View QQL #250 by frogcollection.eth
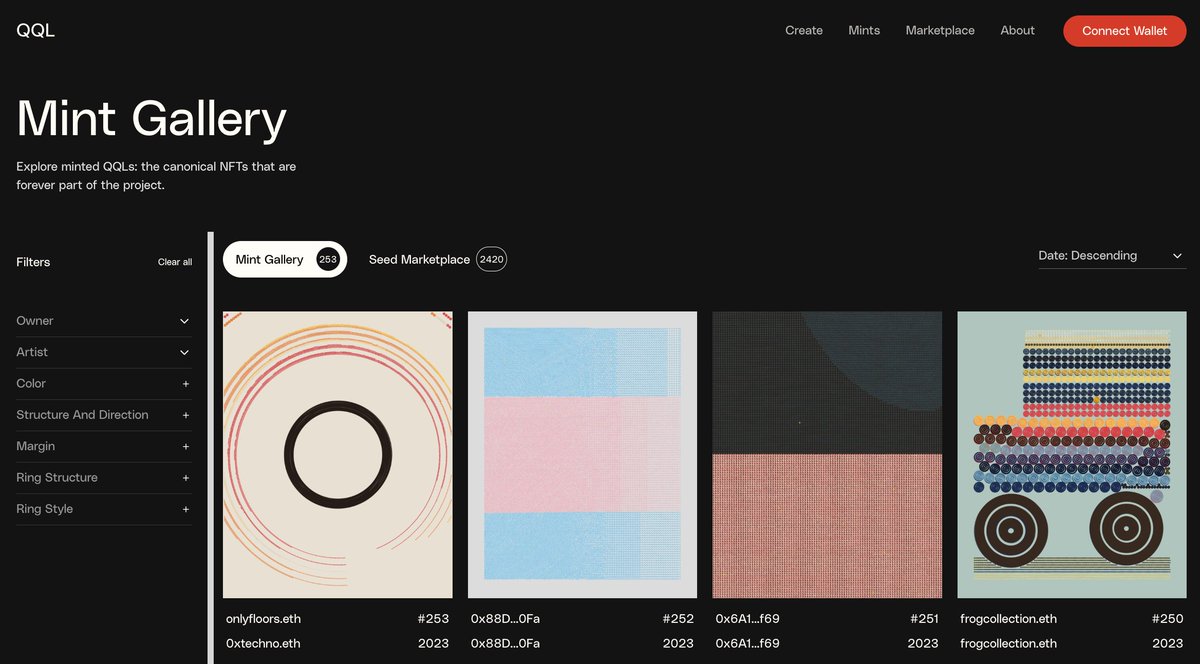 point(1071,453)
